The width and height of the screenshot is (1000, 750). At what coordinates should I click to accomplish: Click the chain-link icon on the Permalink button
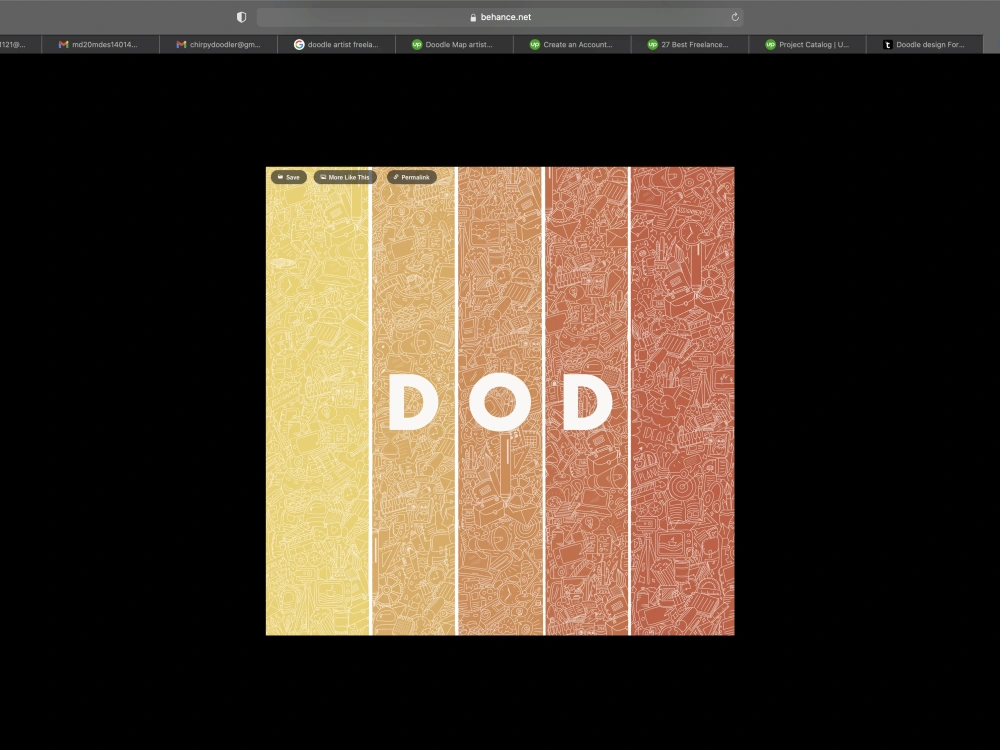395,177
